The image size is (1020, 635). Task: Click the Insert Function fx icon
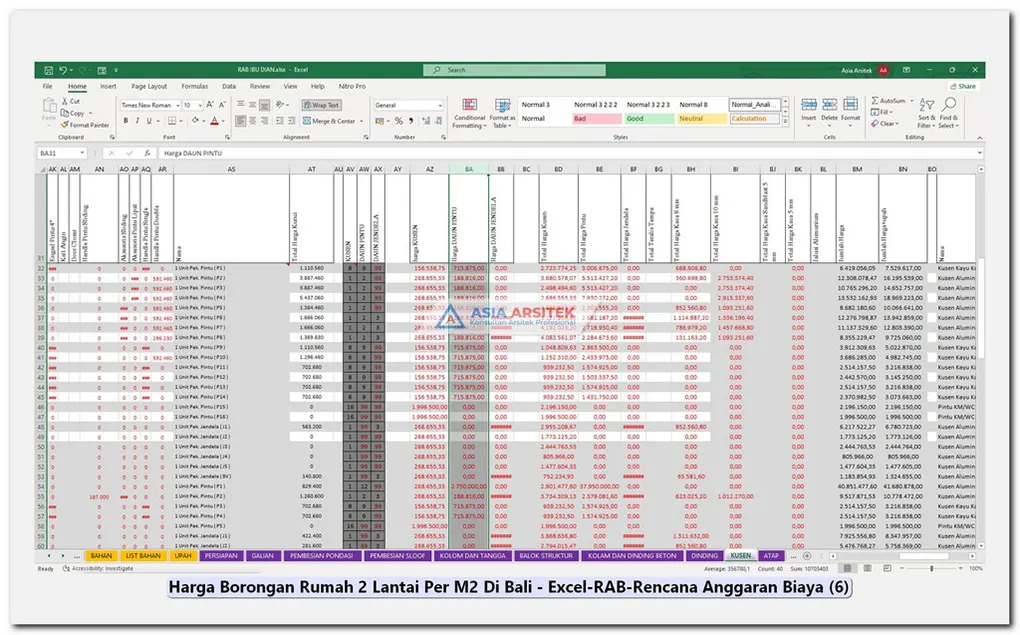(148, 153)
